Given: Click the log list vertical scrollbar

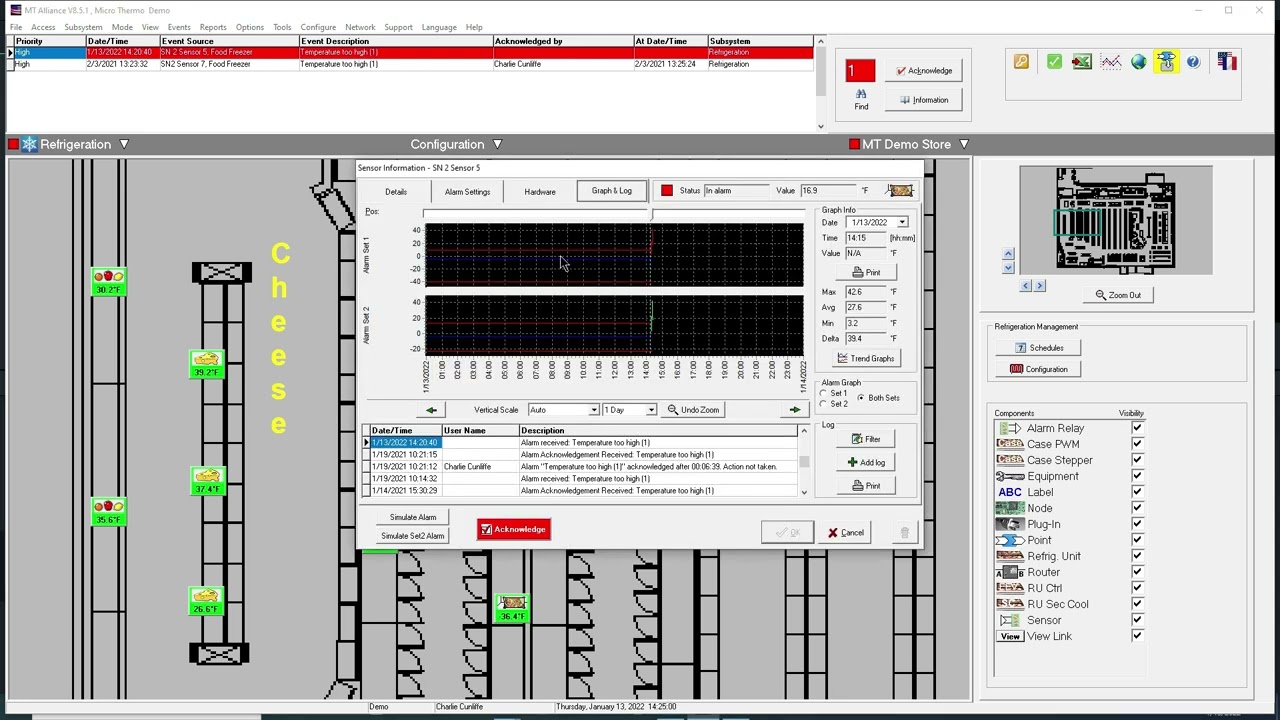Looking at the screenshot, I should [804, 461].
